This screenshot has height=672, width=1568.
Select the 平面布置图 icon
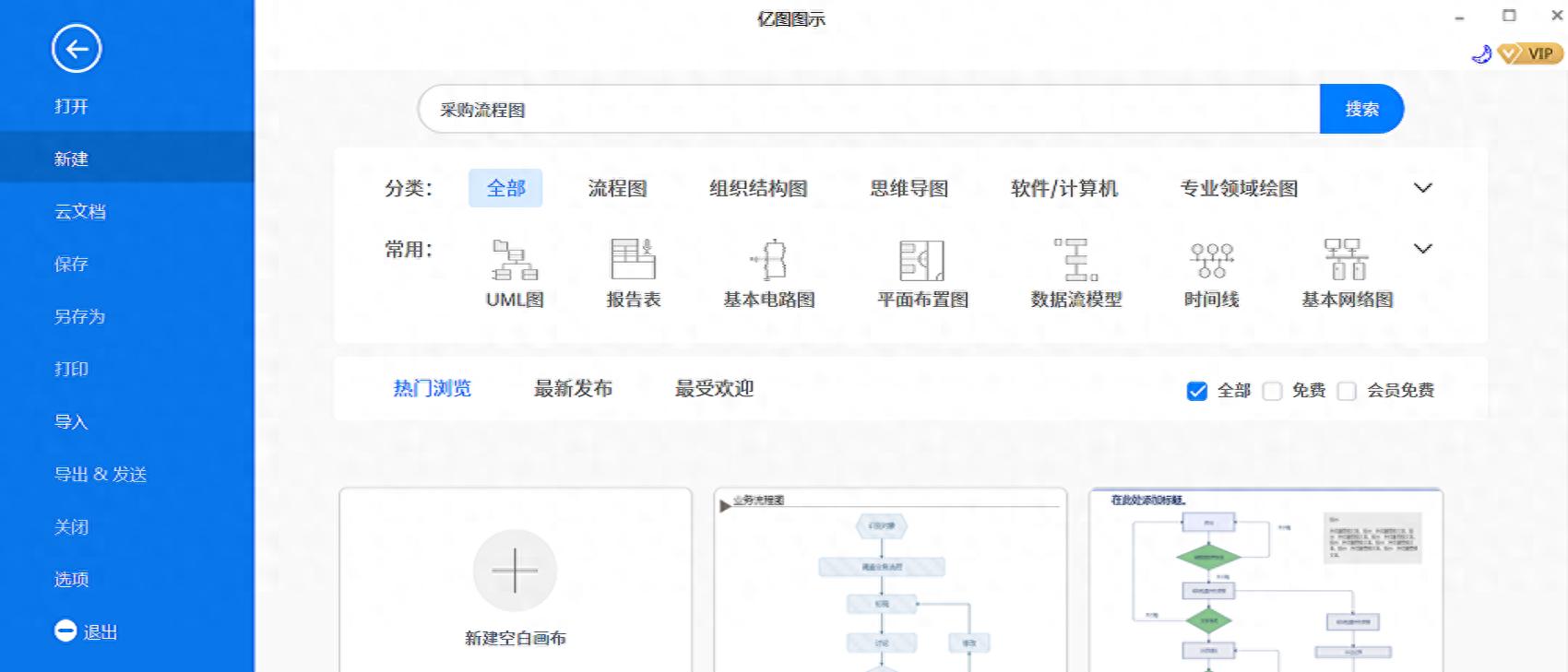922,261
